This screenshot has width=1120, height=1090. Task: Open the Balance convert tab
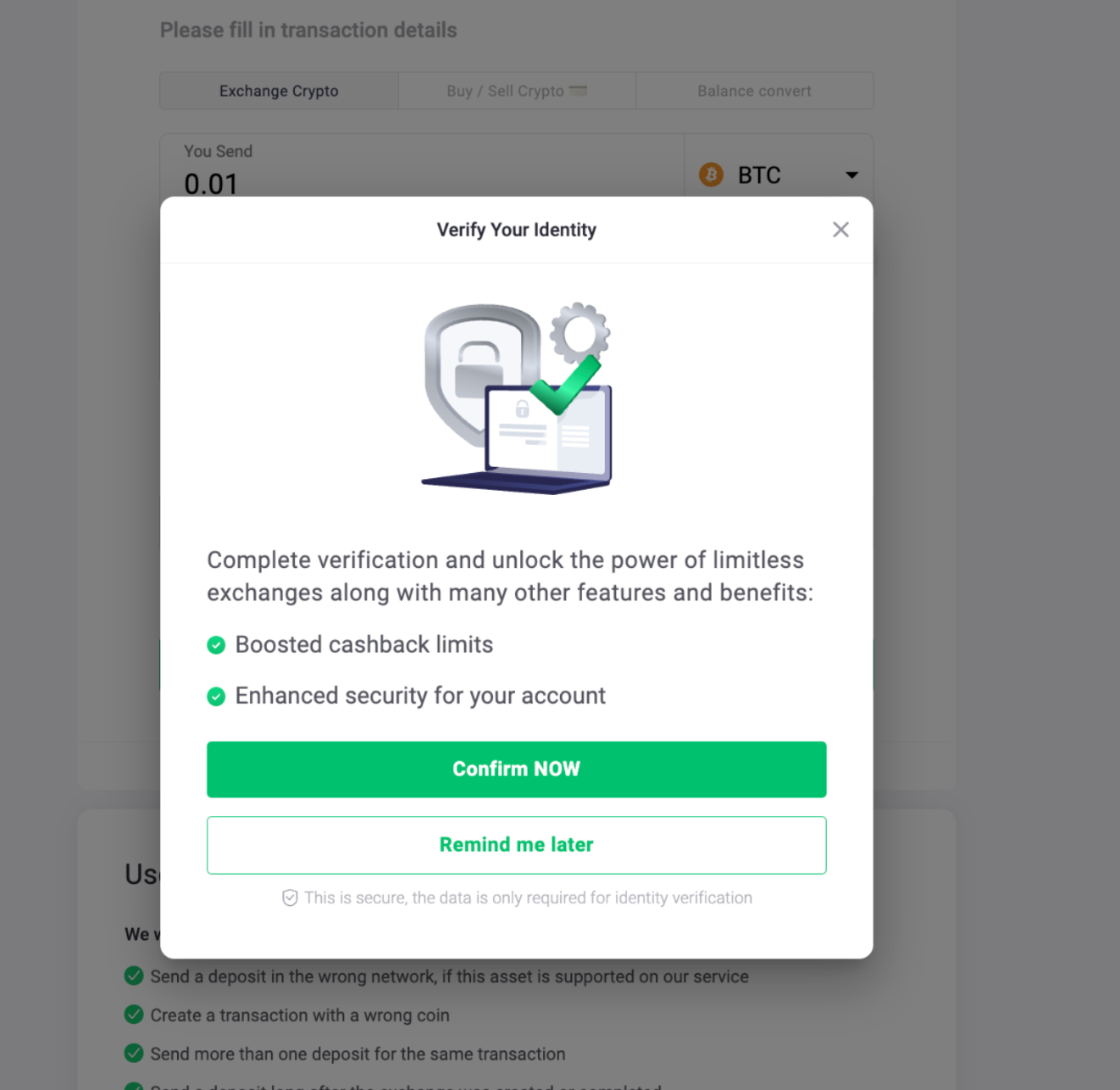click(753, 91)
